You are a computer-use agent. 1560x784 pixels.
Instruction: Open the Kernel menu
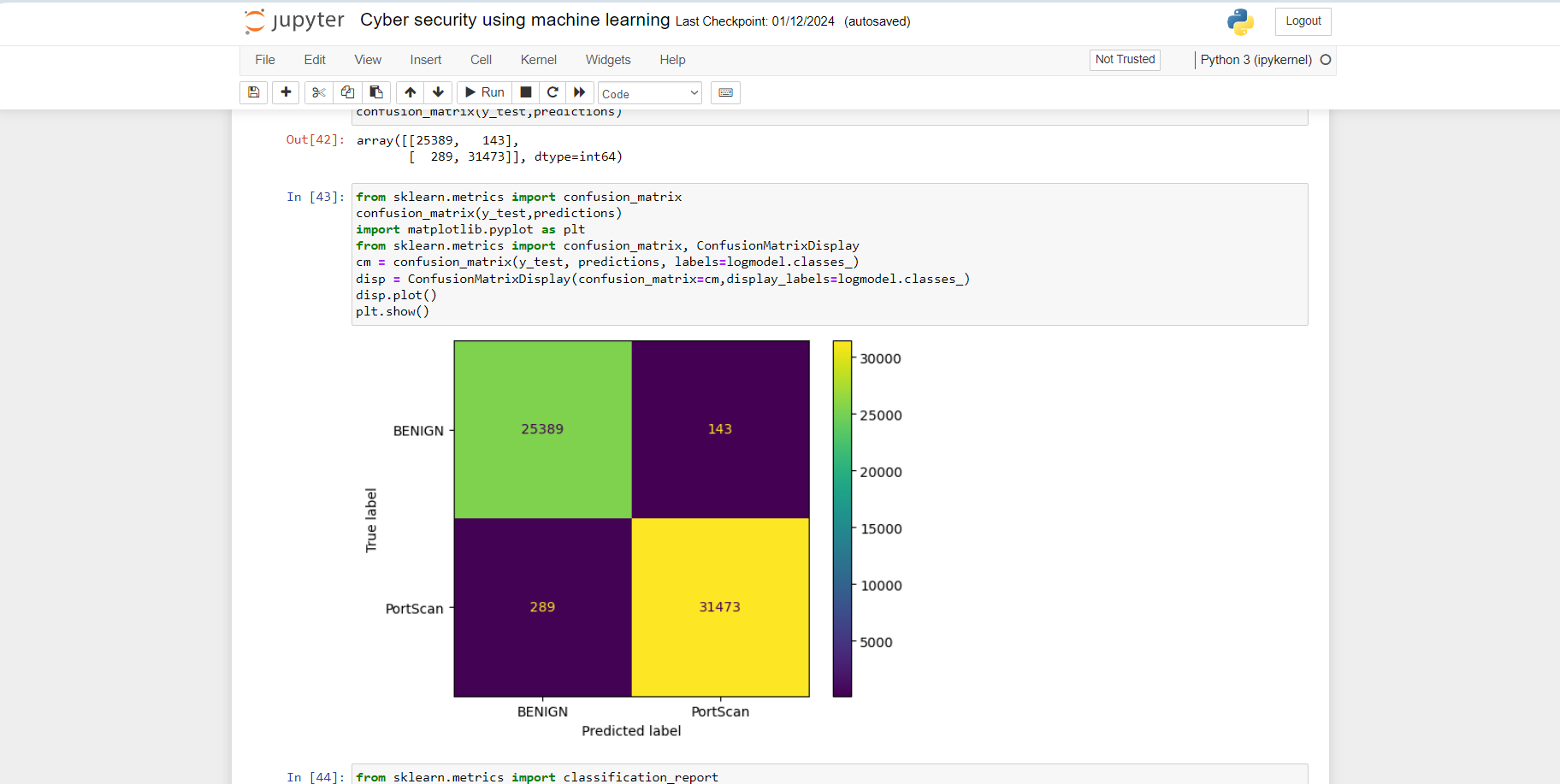tap(539, 60)
